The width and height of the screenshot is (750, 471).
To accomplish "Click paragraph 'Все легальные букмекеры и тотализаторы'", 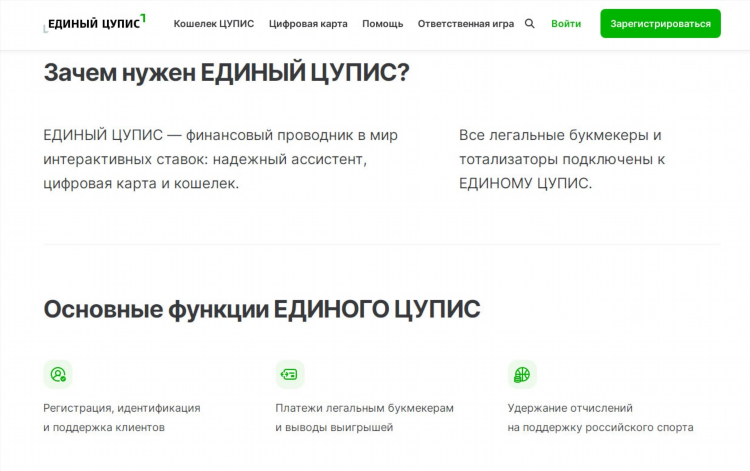I will [x=562, y=159].
